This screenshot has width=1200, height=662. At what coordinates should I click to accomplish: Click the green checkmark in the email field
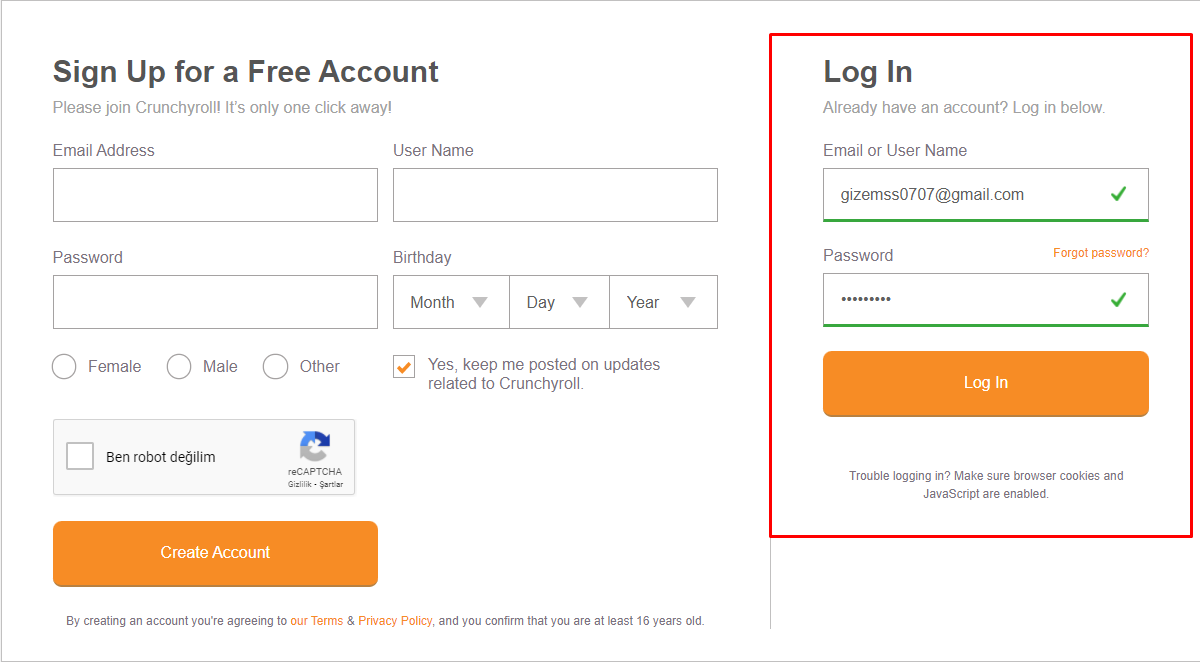click(x=1118, y=194)
